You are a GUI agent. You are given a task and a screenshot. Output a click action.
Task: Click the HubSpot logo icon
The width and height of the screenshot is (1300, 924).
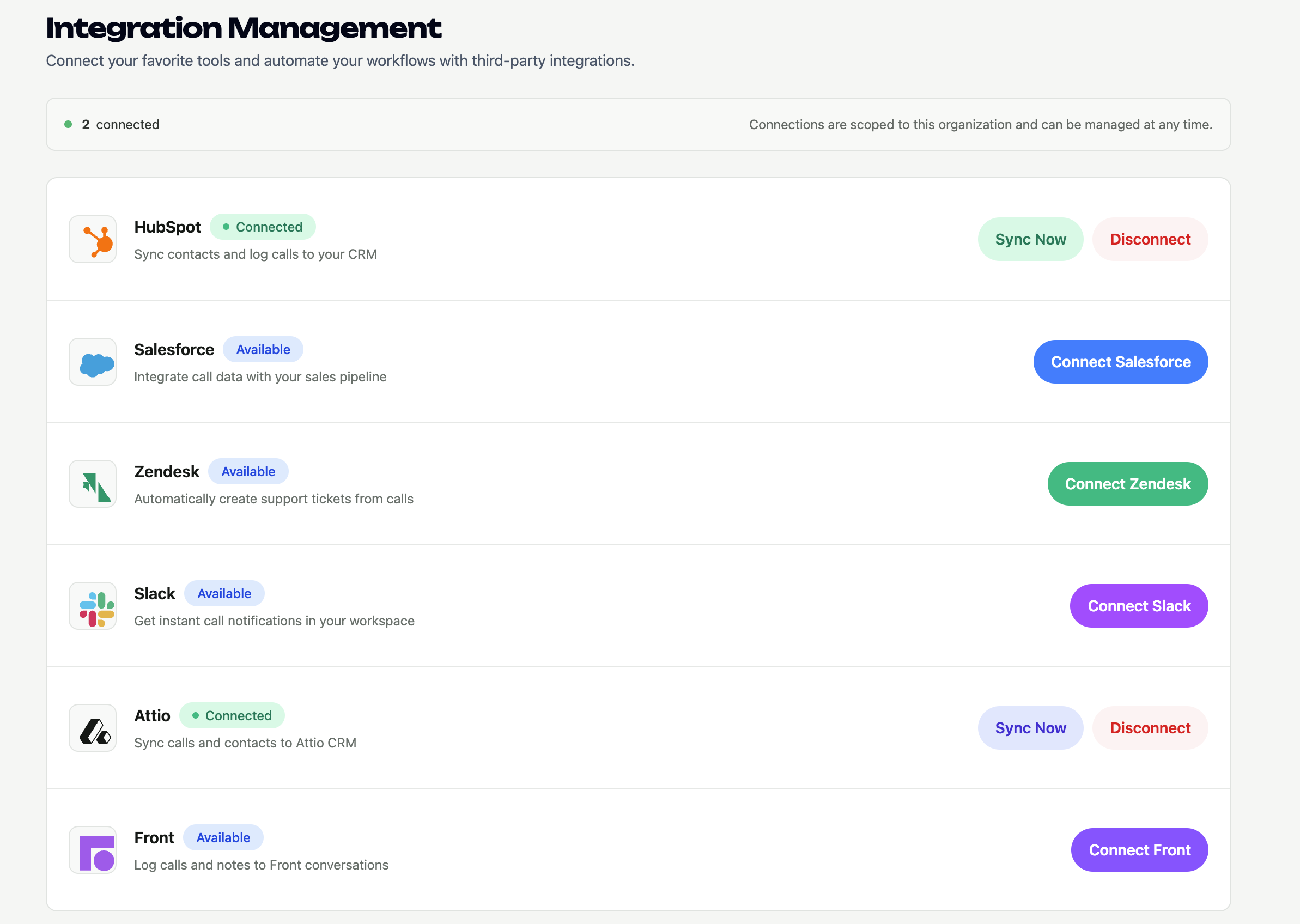[x=93, y=239]
